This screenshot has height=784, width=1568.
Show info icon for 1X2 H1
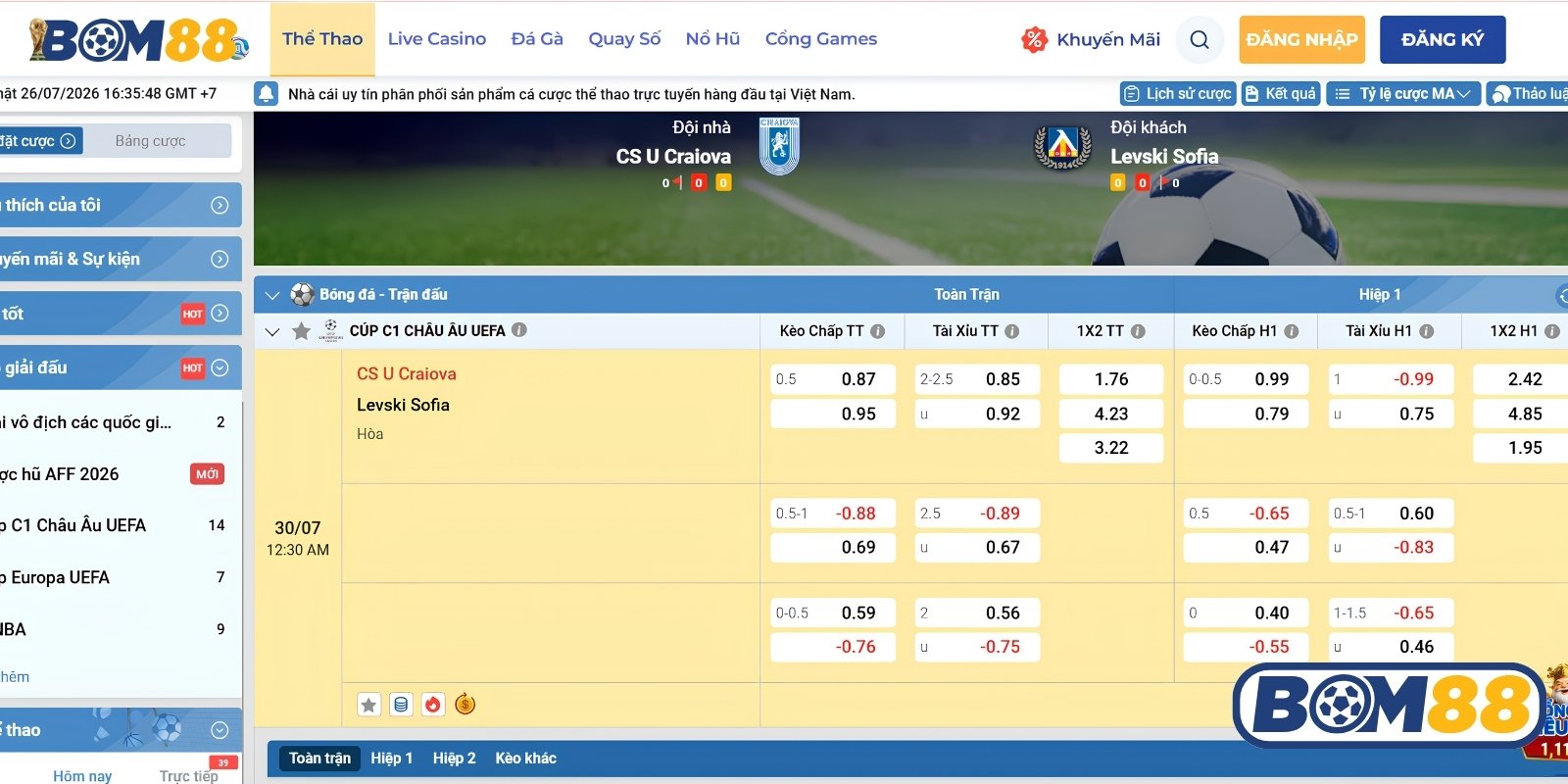(x=1552, y=331)
